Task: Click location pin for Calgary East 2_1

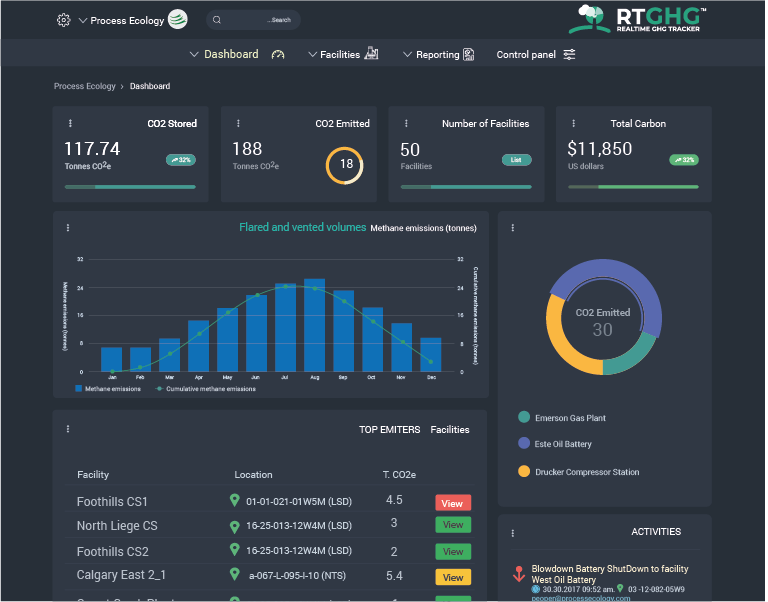Action: pyautogui.click(x=235, y=574)
